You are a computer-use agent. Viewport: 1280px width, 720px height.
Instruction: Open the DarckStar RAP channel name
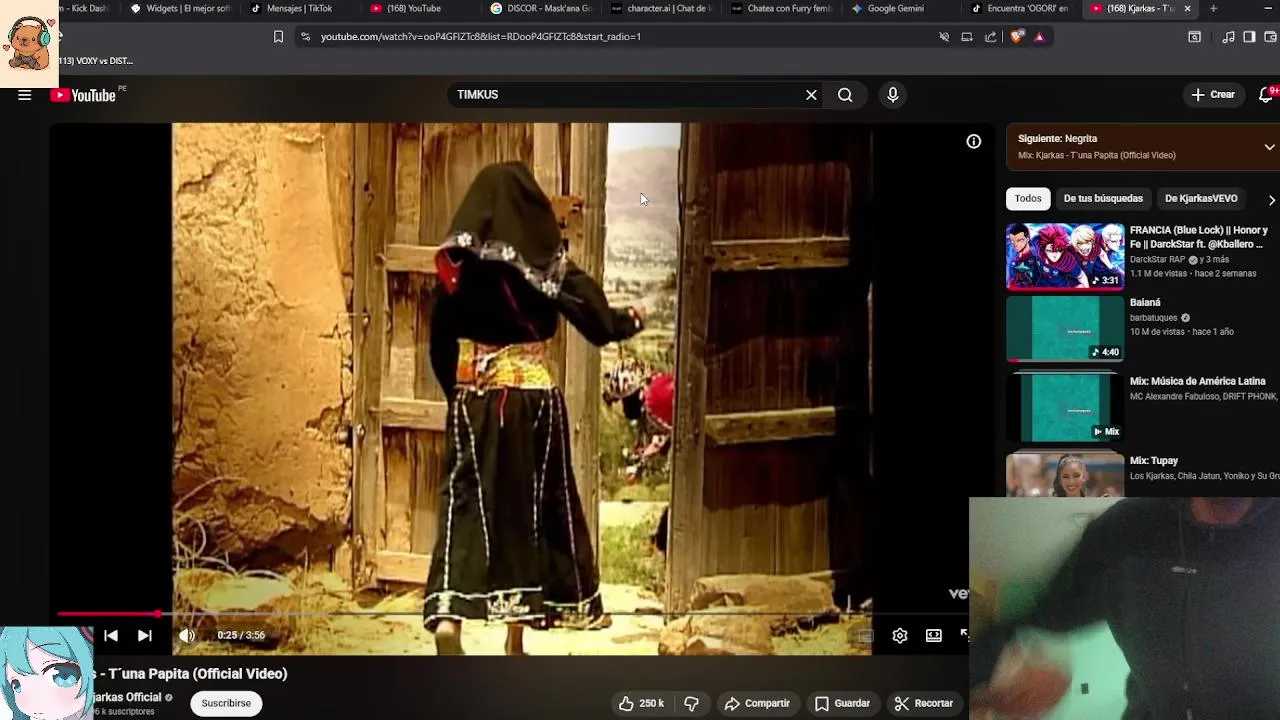1157,260
